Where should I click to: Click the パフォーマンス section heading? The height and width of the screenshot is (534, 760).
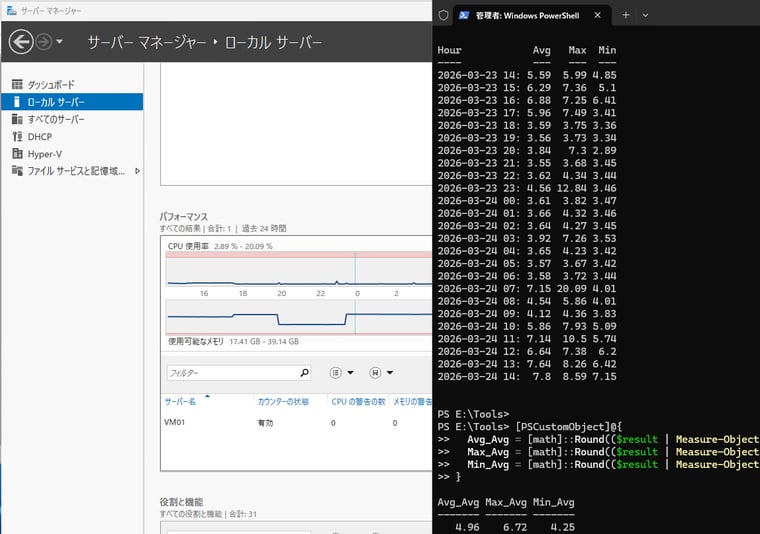(x=184, y=217)
